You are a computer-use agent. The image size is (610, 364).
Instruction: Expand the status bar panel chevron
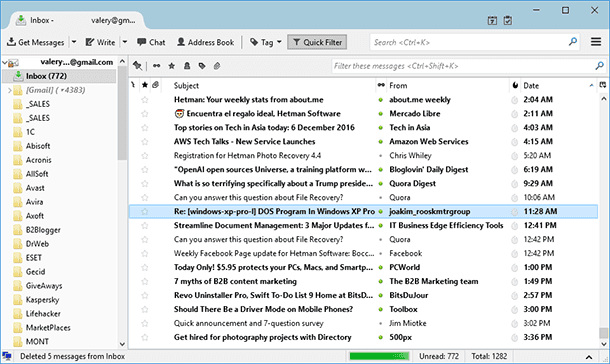coord(589,357)
